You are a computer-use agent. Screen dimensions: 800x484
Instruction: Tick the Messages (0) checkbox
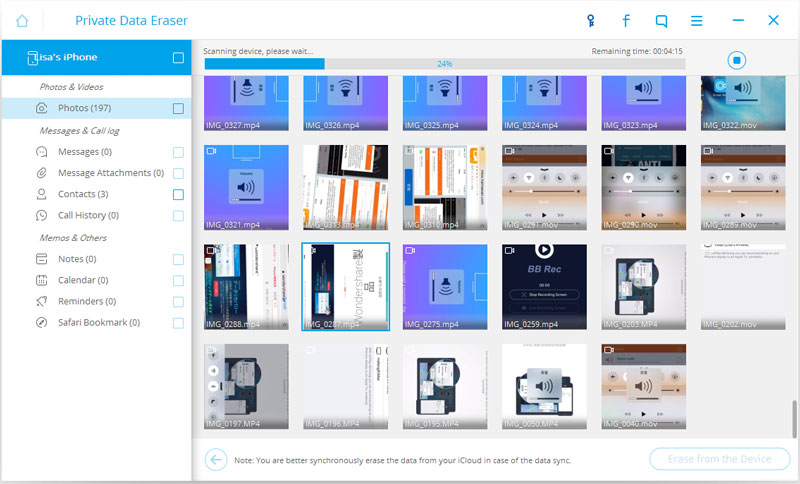click(178, 152)
